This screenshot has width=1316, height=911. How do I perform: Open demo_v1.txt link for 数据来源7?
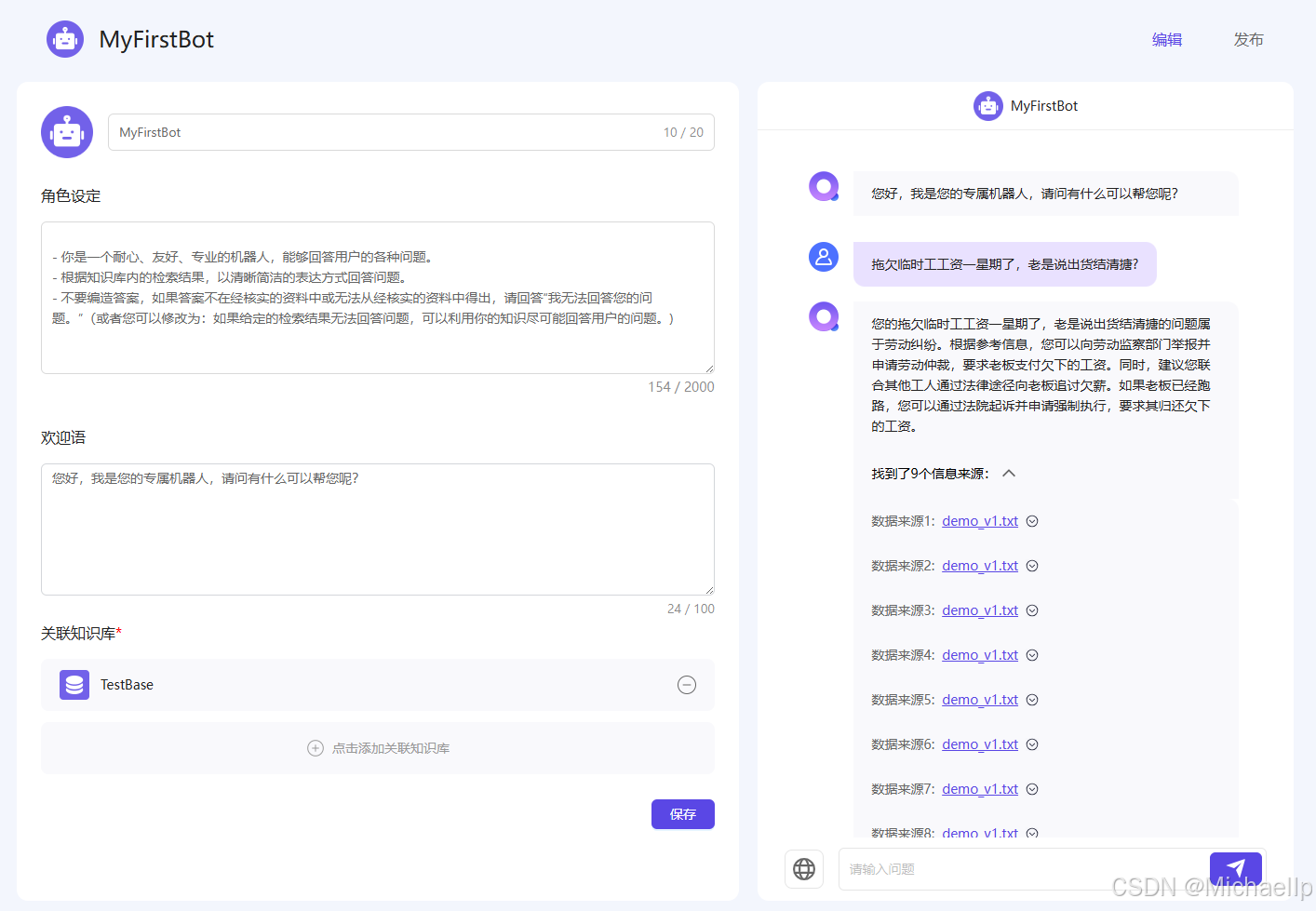980,789
